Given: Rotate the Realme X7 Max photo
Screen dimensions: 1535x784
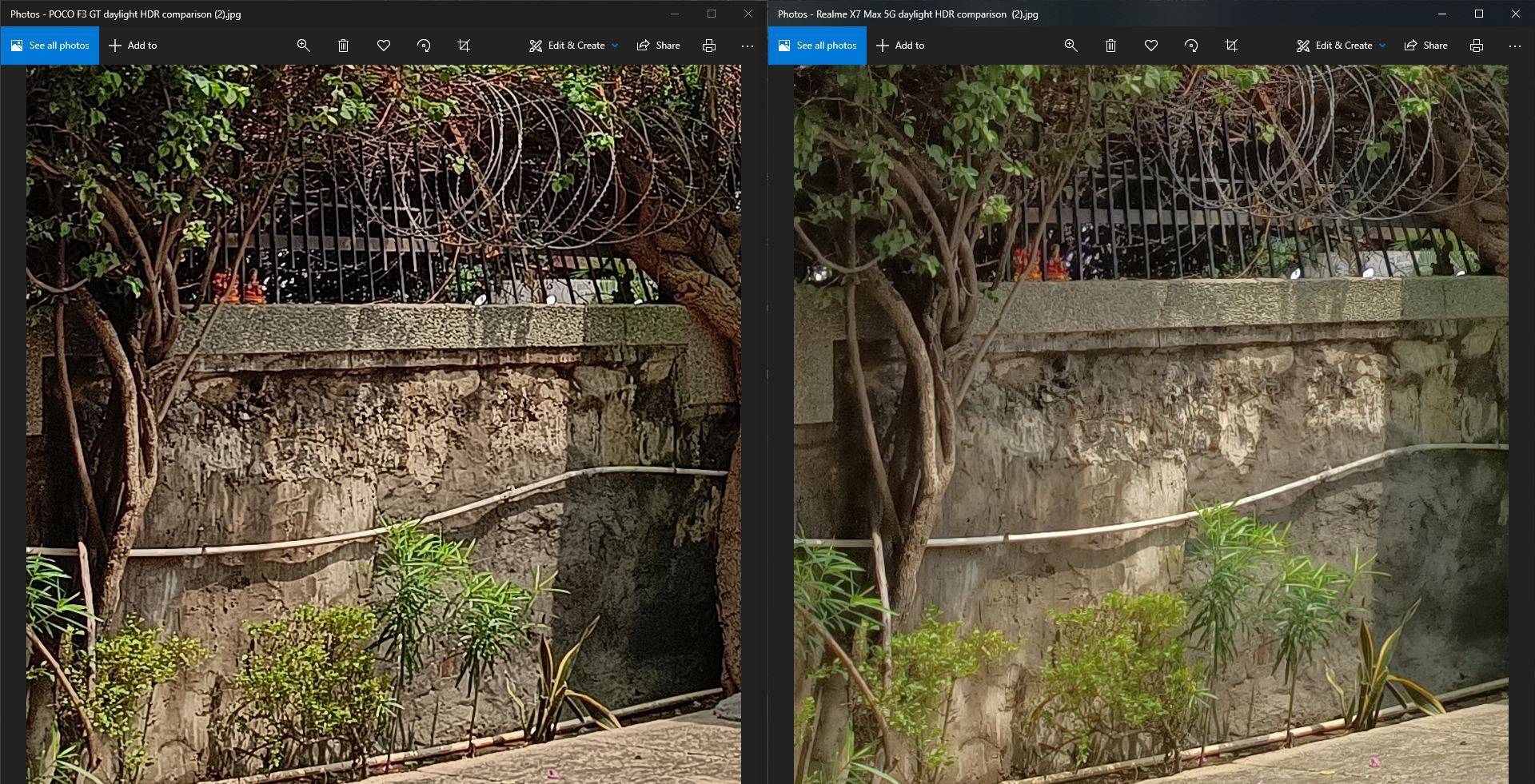Looking at the screenshot, I should click(1191, 46).
